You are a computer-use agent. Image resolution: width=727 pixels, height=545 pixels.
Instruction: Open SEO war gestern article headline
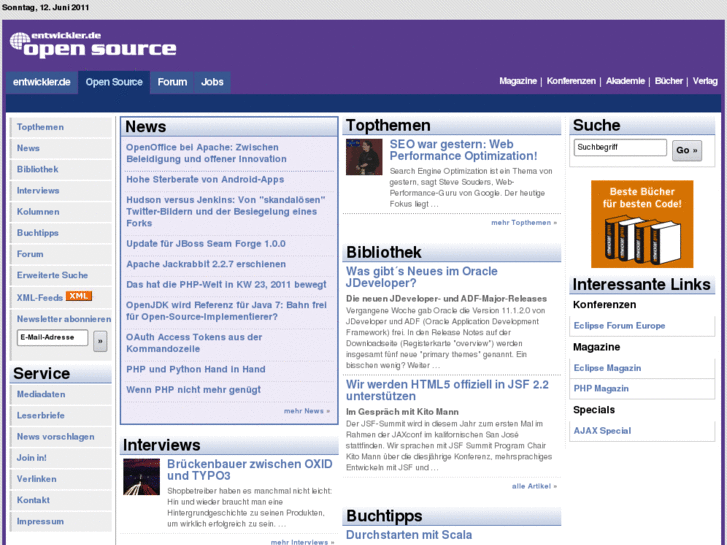(463, 150)
